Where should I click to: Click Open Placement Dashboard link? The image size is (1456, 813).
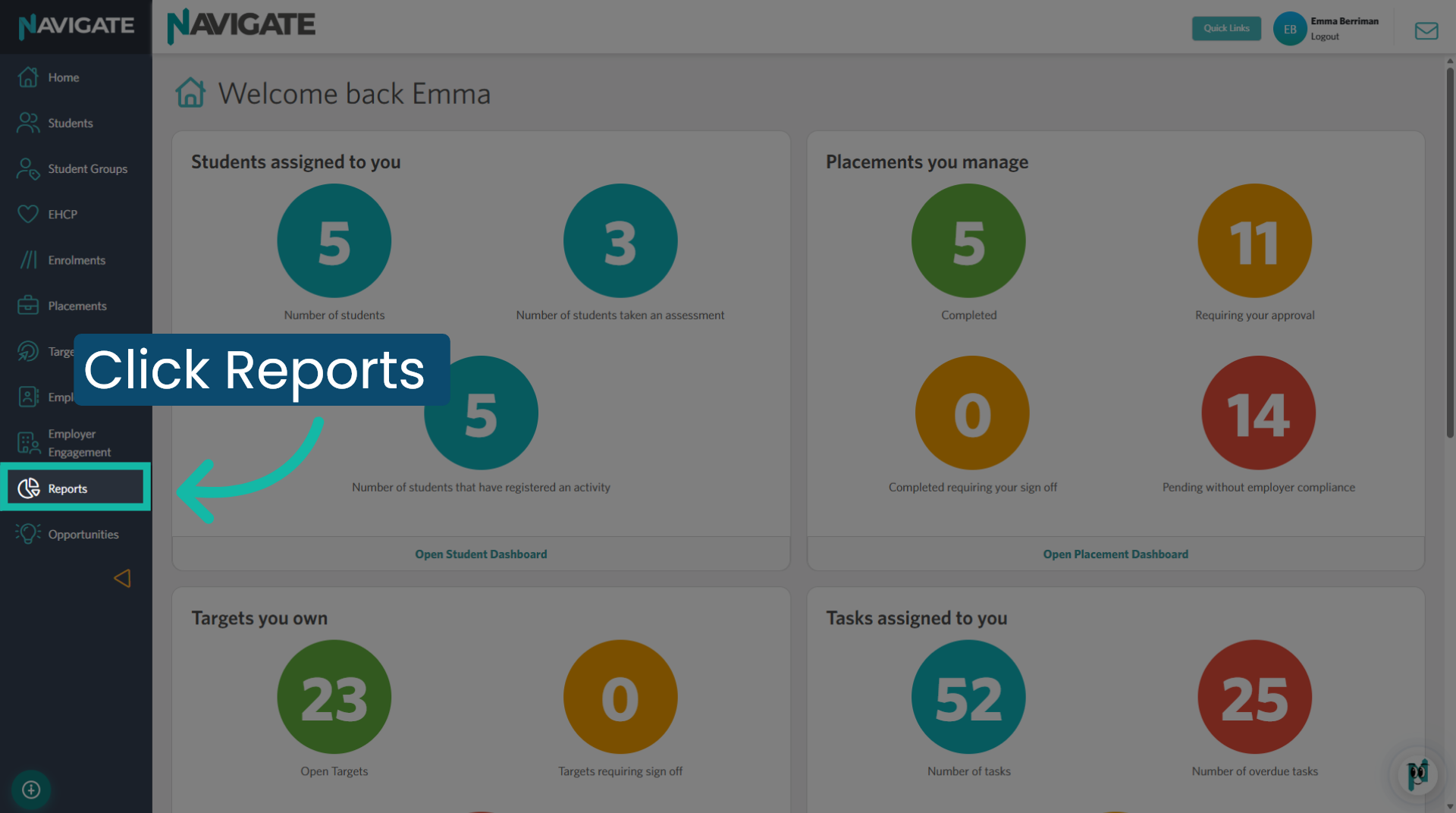tap(1116, 554)
